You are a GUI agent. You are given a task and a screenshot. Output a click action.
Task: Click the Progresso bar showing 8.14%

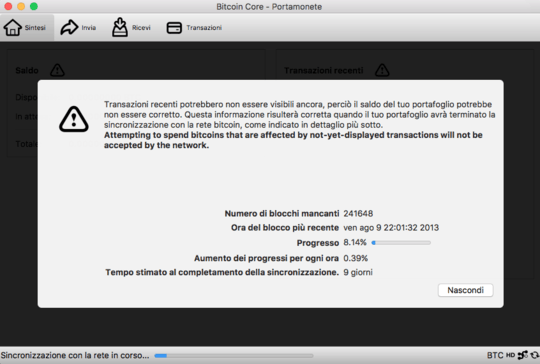pos(401,243)
